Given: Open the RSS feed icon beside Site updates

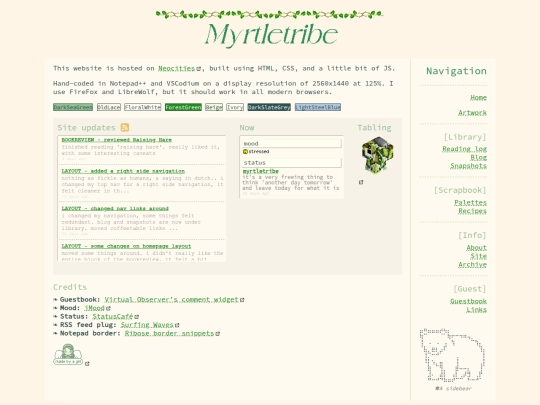Looking at the screenshot, I should (x=125, y=127).
